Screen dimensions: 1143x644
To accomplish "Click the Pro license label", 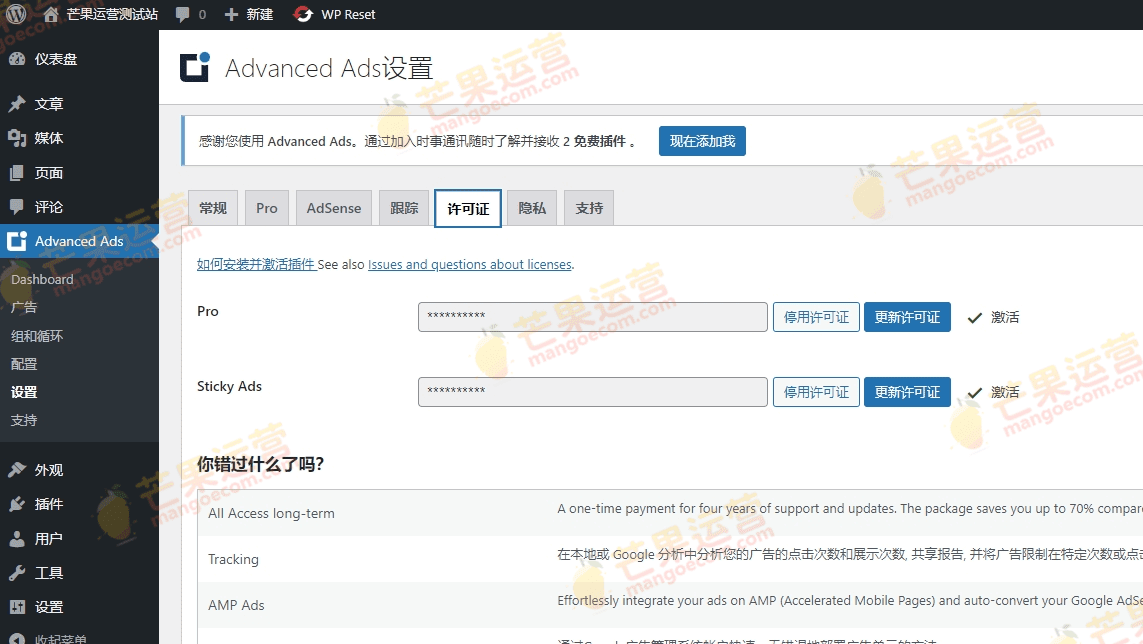I will [x=208, y=311].
